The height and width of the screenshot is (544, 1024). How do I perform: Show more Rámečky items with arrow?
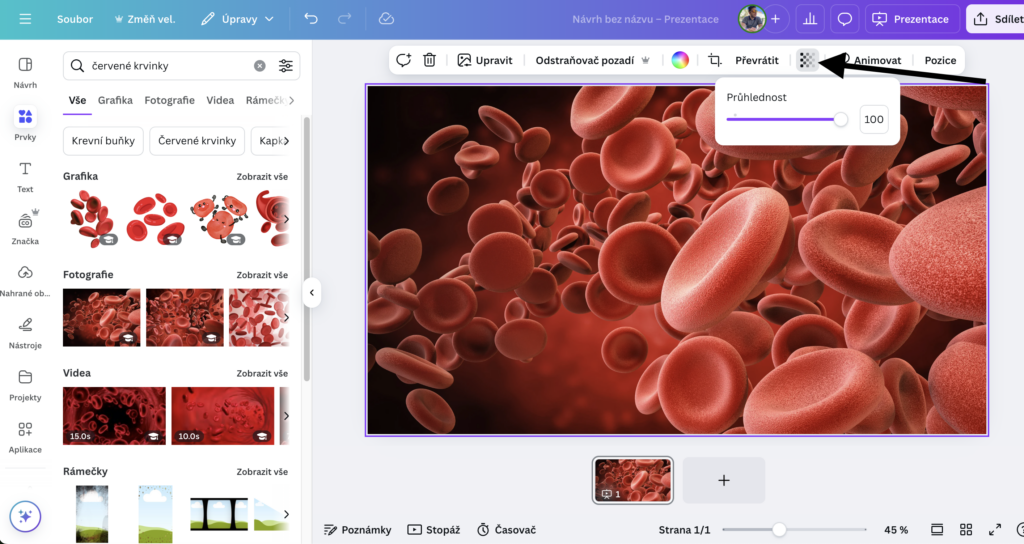pyautogui.click(x=286, y=514)
